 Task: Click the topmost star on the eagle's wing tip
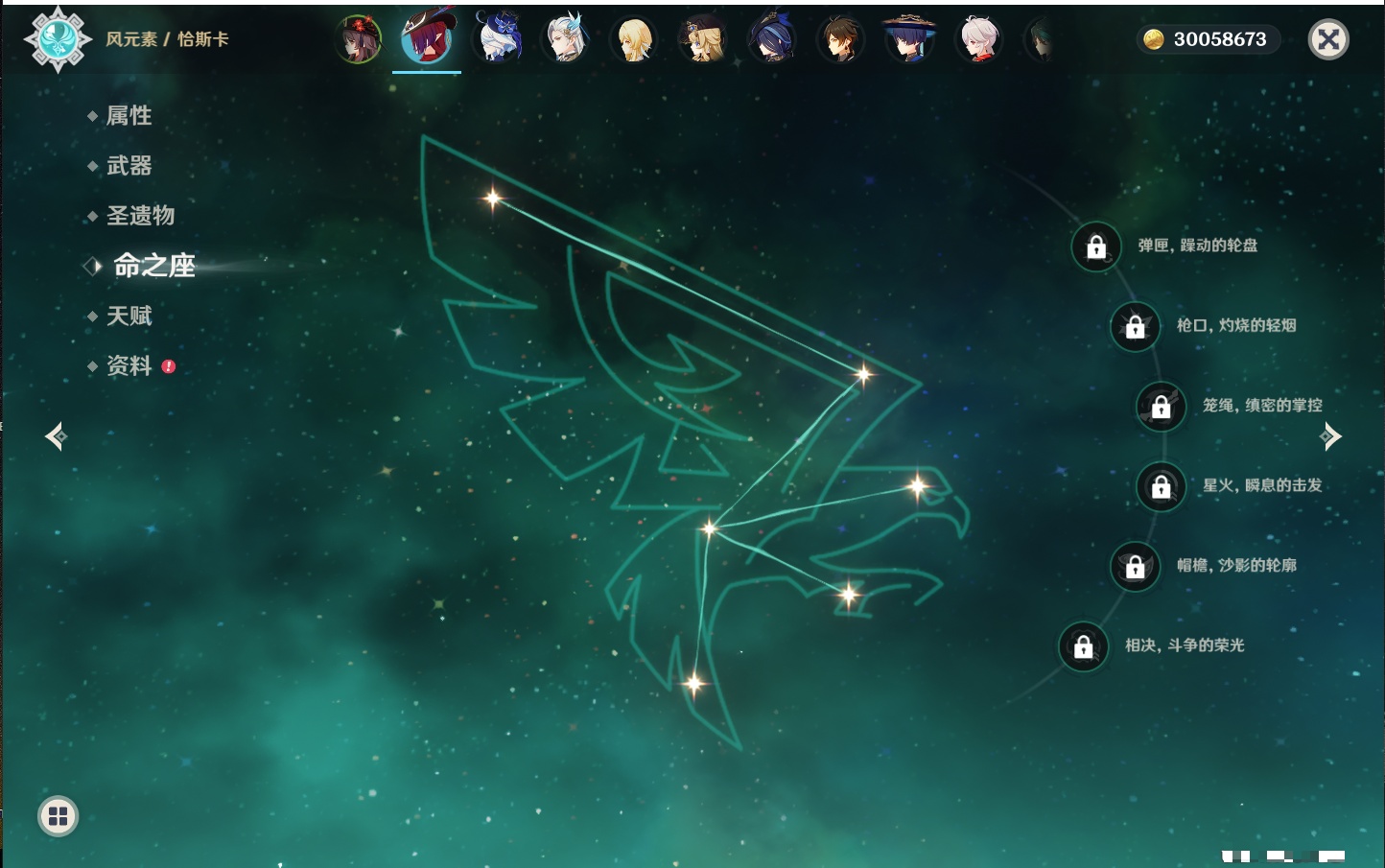493,199
